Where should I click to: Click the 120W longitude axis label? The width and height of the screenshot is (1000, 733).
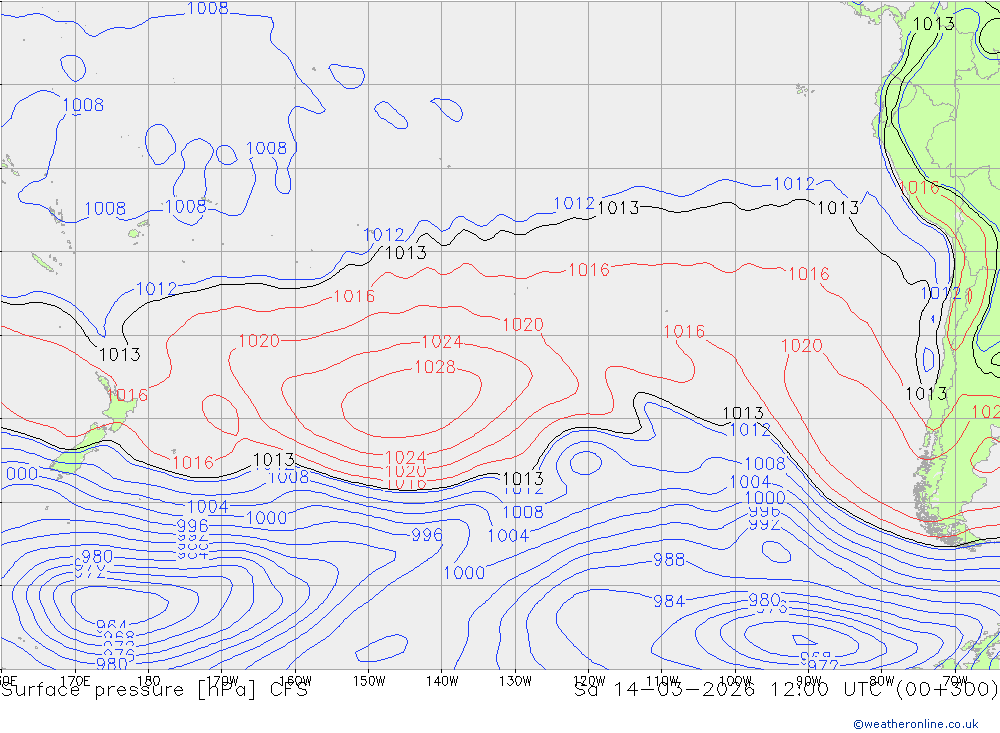pyautogui.click(x=589, y=681)
